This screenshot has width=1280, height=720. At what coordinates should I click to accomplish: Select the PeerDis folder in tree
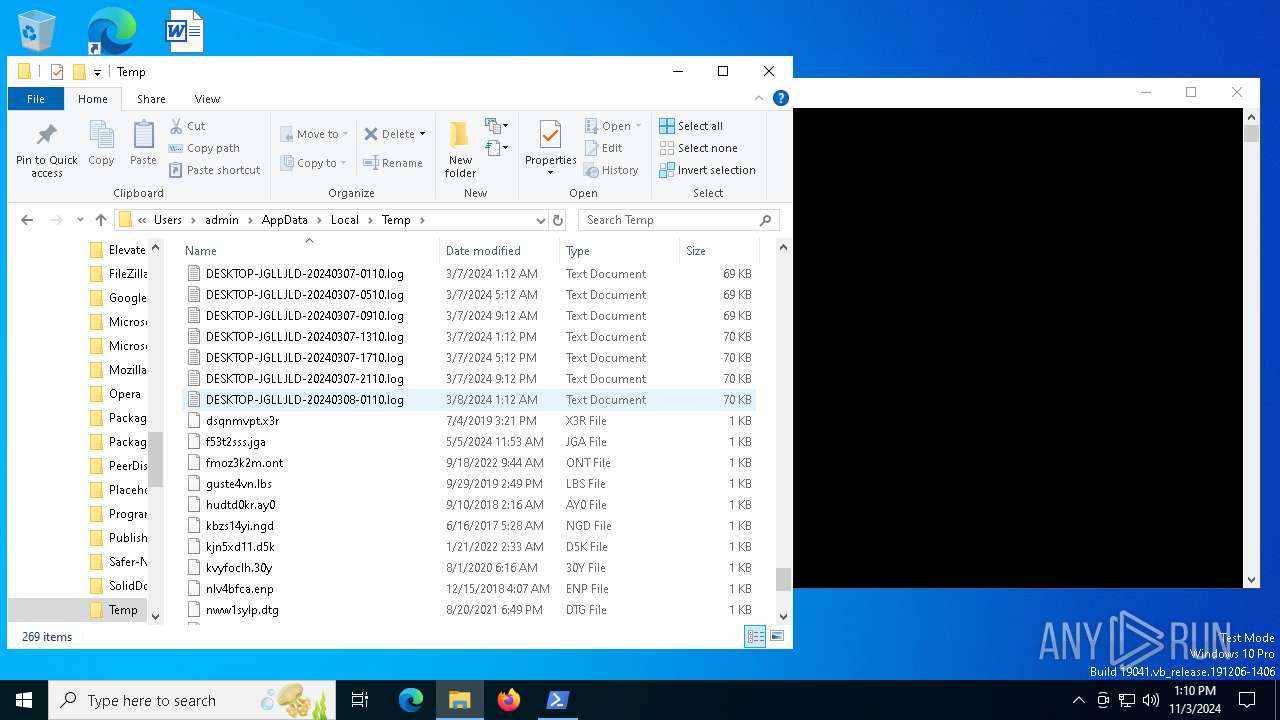[x=117, y=466]
